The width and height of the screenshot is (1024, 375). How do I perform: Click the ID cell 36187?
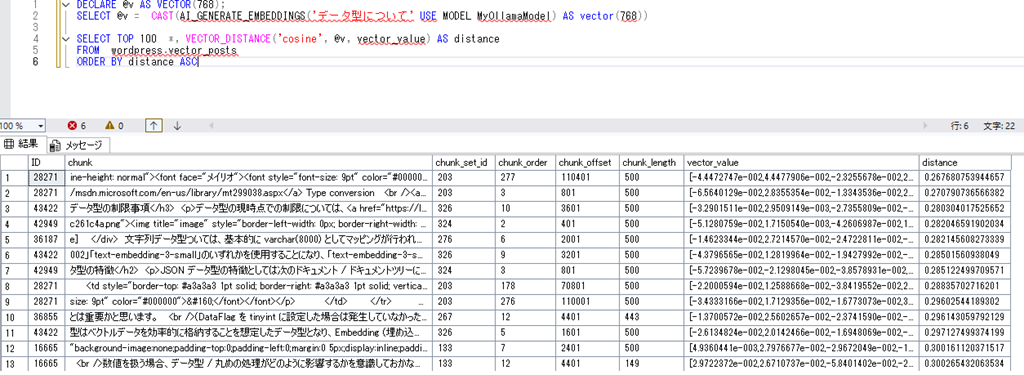[47, 239]
